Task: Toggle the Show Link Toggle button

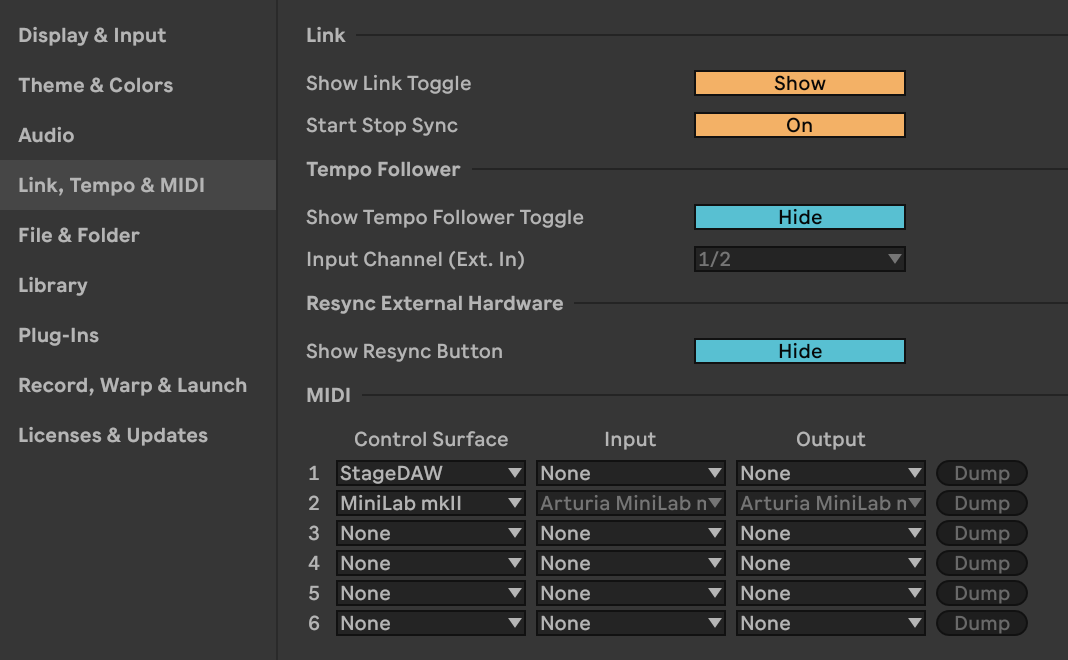Action: 800,83
